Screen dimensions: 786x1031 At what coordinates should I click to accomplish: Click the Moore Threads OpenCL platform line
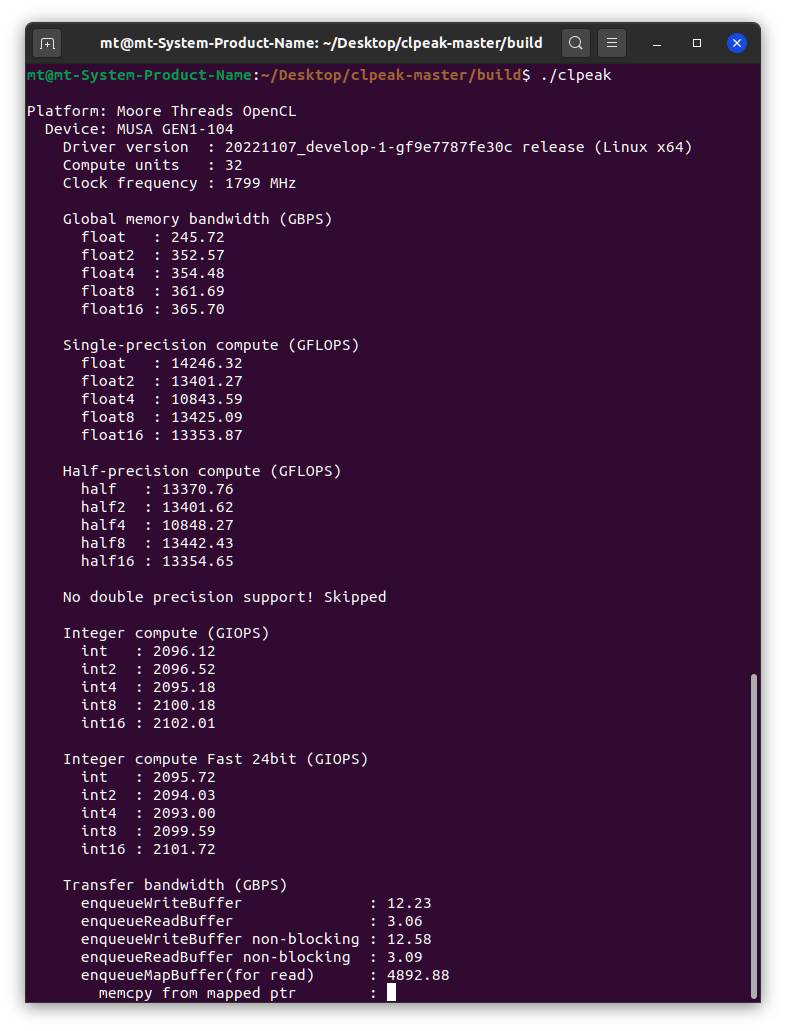161,111
